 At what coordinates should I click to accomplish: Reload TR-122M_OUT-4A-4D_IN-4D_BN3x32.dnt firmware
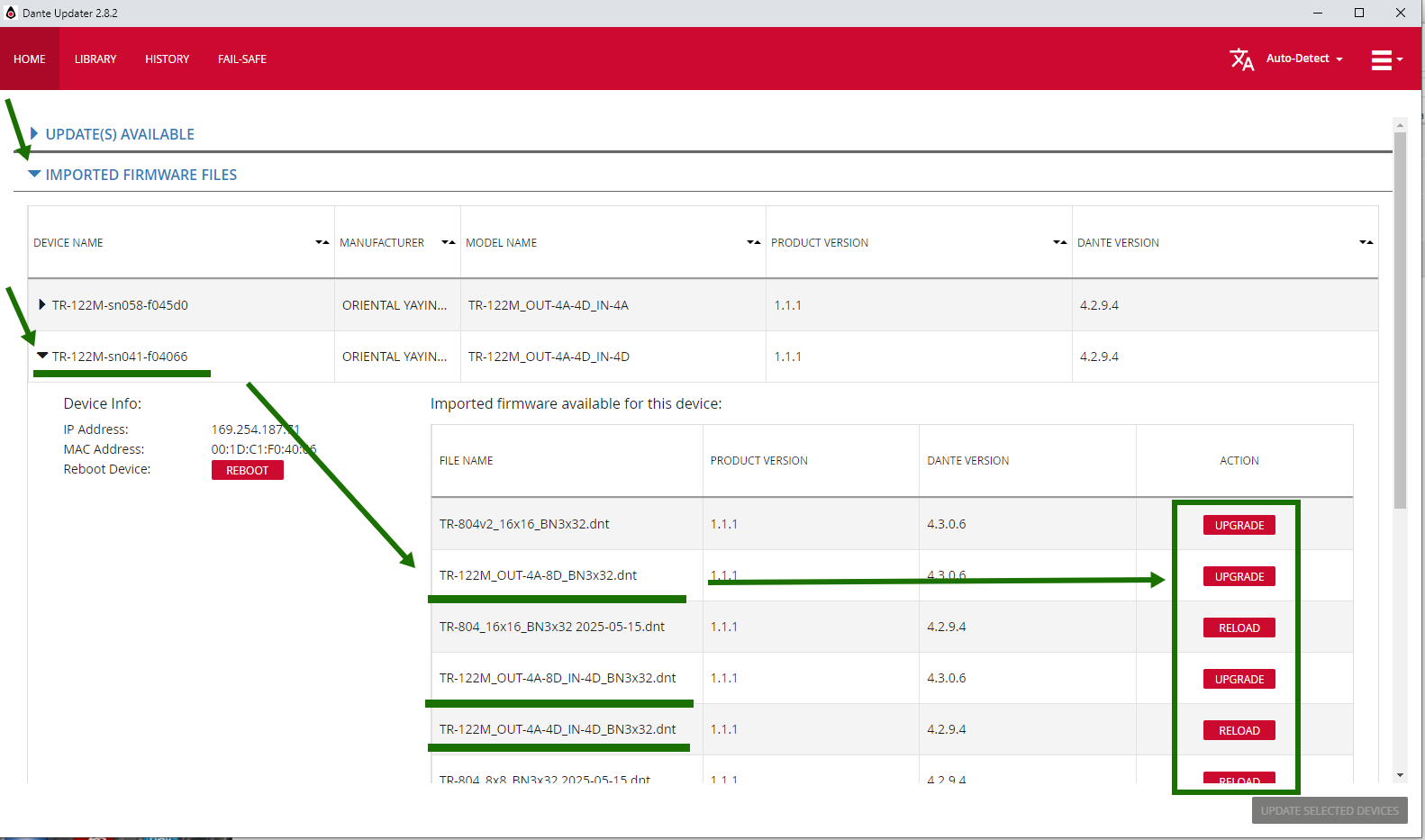pyautogui.click(x=1239, y=730)
